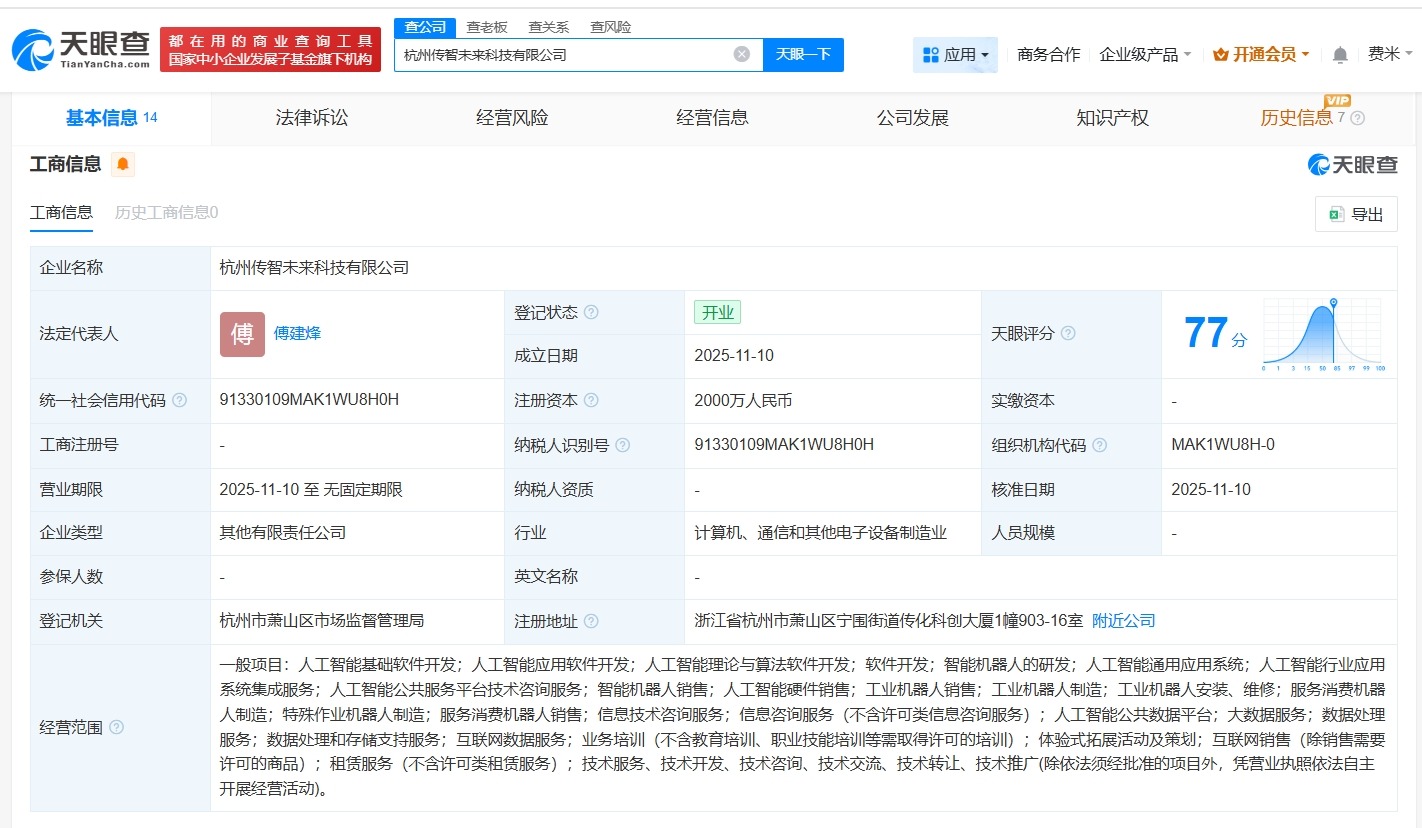
Task: Click the orange crown icon next to 开通会员
Action: tap(1220, 54)
